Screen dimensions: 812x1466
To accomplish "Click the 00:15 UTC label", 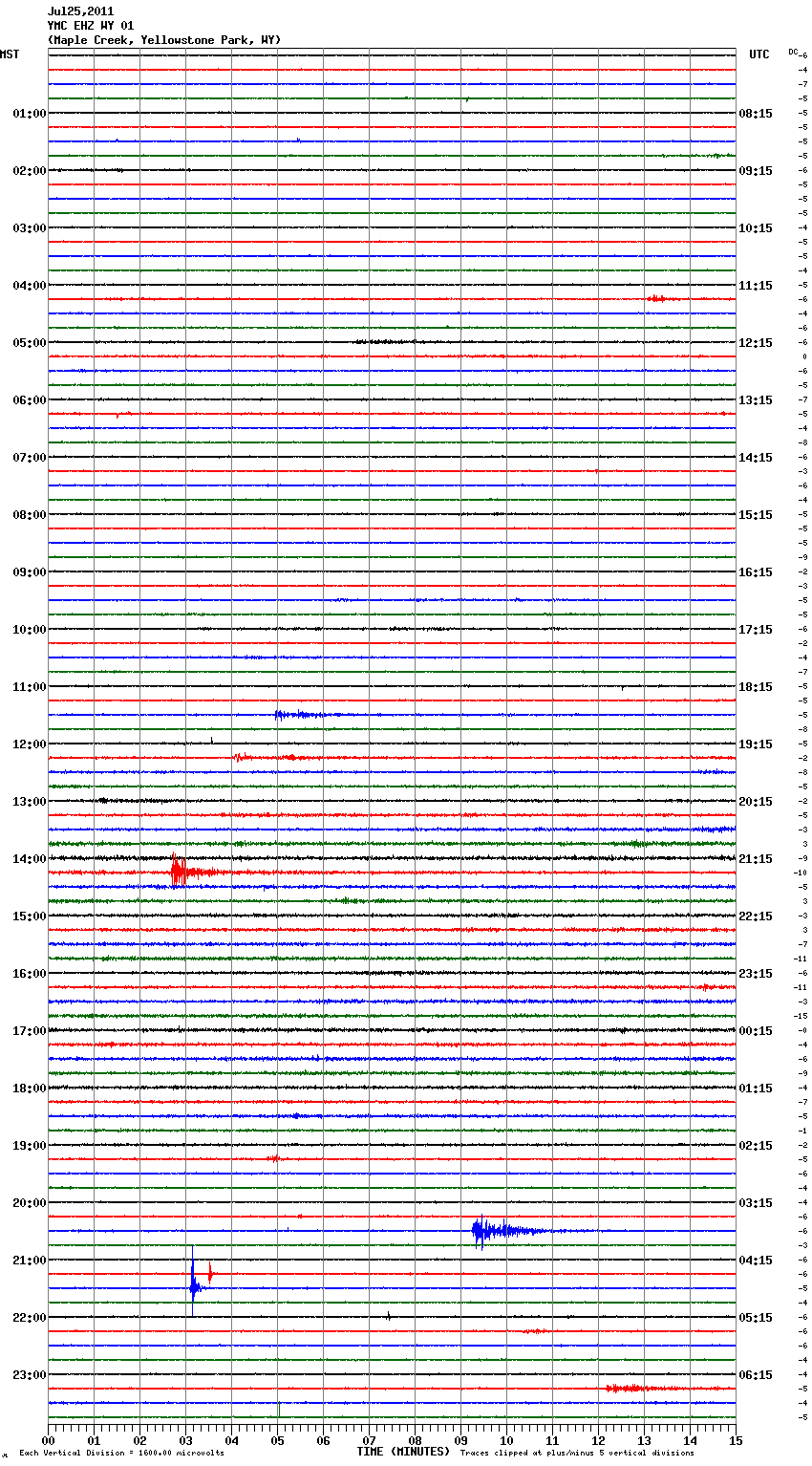I will click(756, 1031).
